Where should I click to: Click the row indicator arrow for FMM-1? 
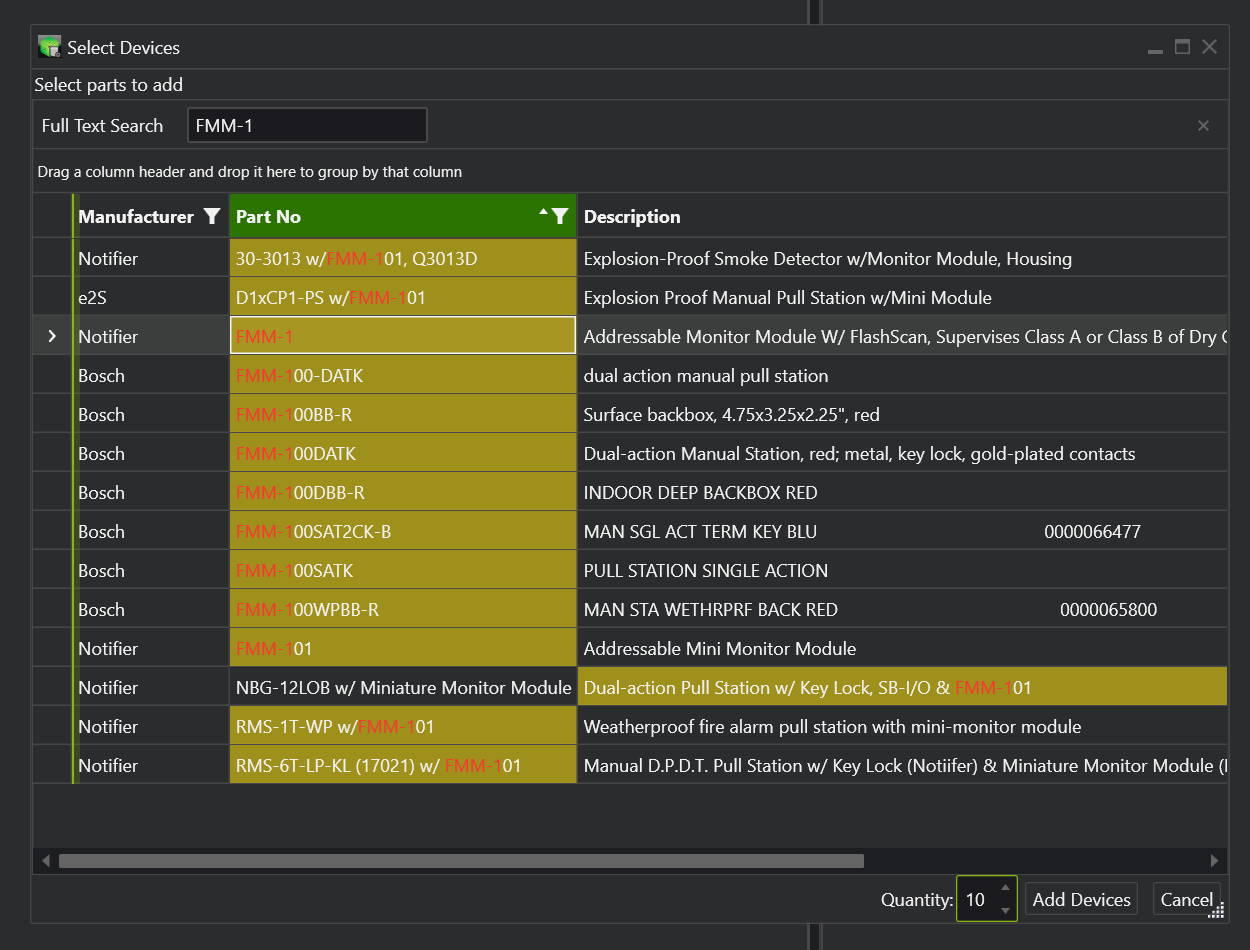pos(52,336)
